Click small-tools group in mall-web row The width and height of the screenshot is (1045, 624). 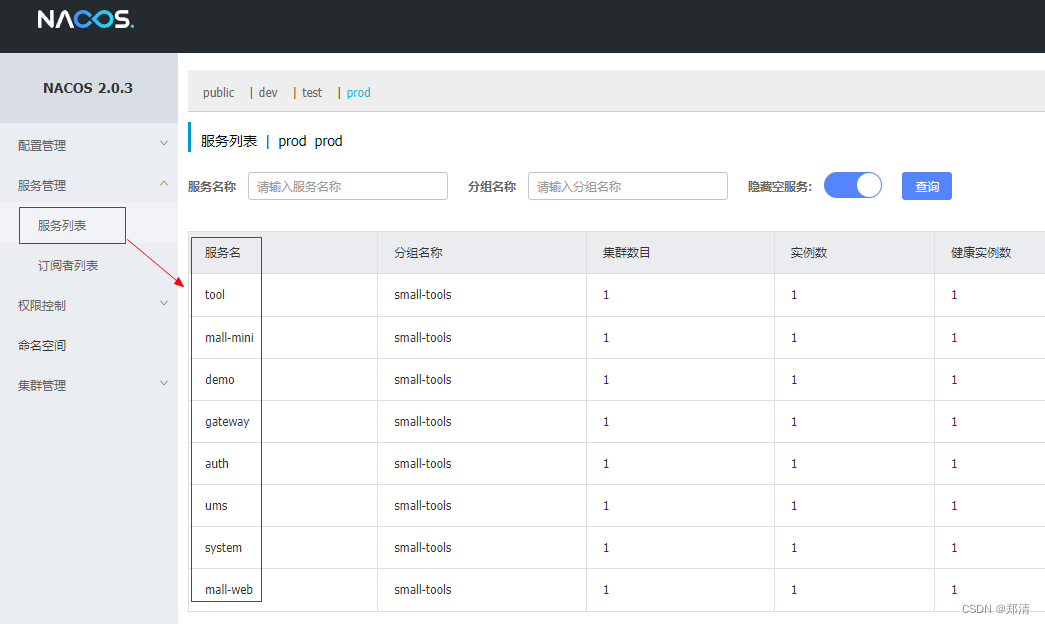[423, 589]
